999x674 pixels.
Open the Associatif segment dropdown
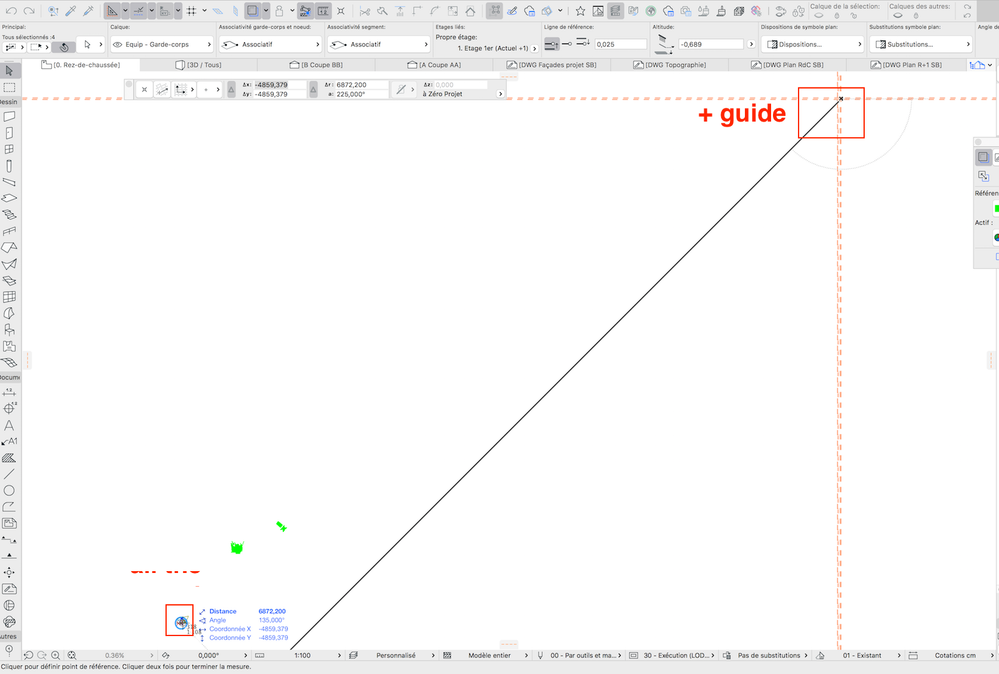(x=378, y=45)
